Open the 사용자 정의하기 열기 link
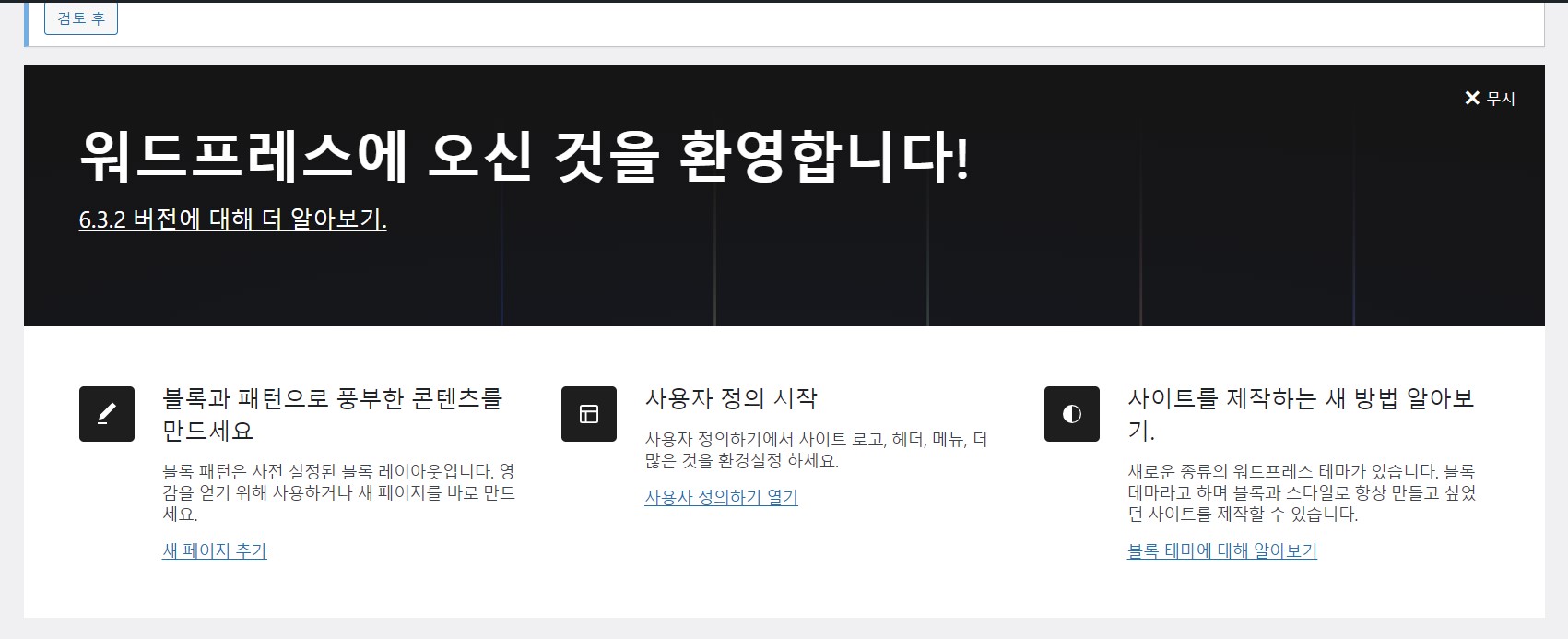The height and width of the screenshot is (639, 1568). point(722,497)
